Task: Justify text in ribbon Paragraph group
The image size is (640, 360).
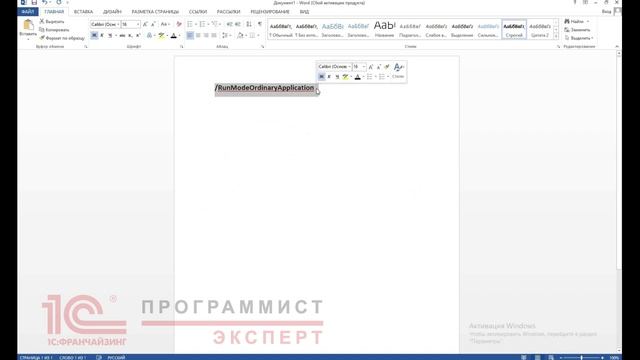Action: (x=214, y=36)
